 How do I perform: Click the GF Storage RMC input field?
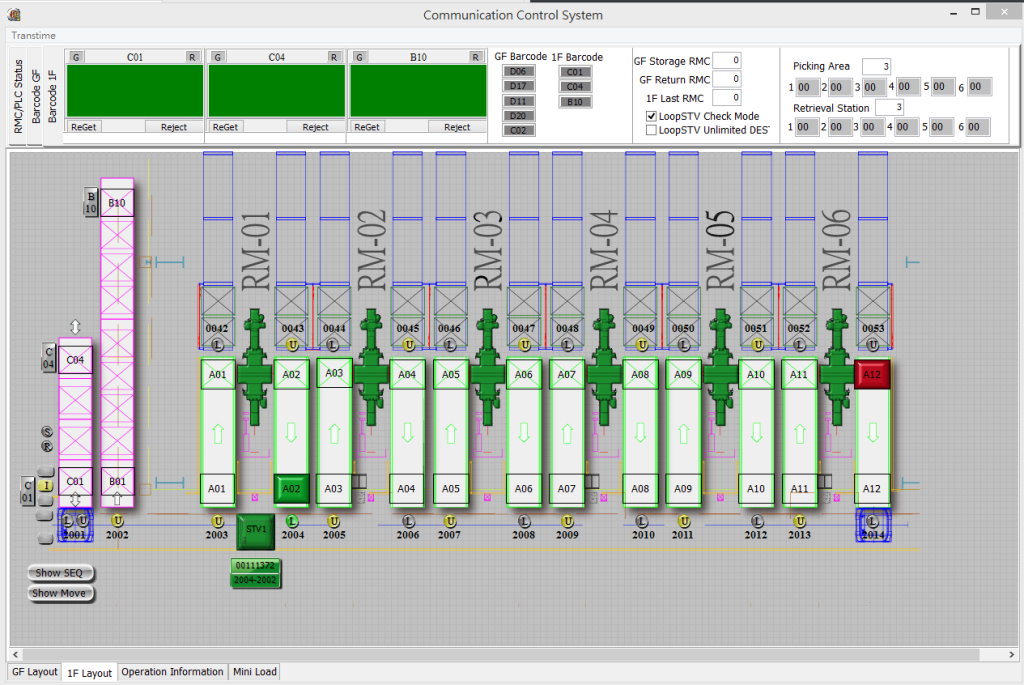[x=727, y=61]
